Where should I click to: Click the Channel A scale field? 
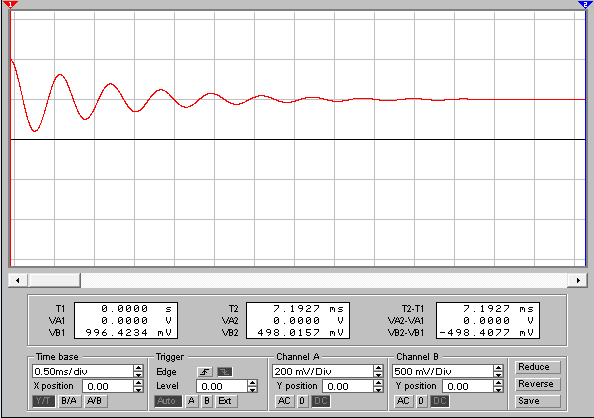pyautogui.click(x=322, y=371)
